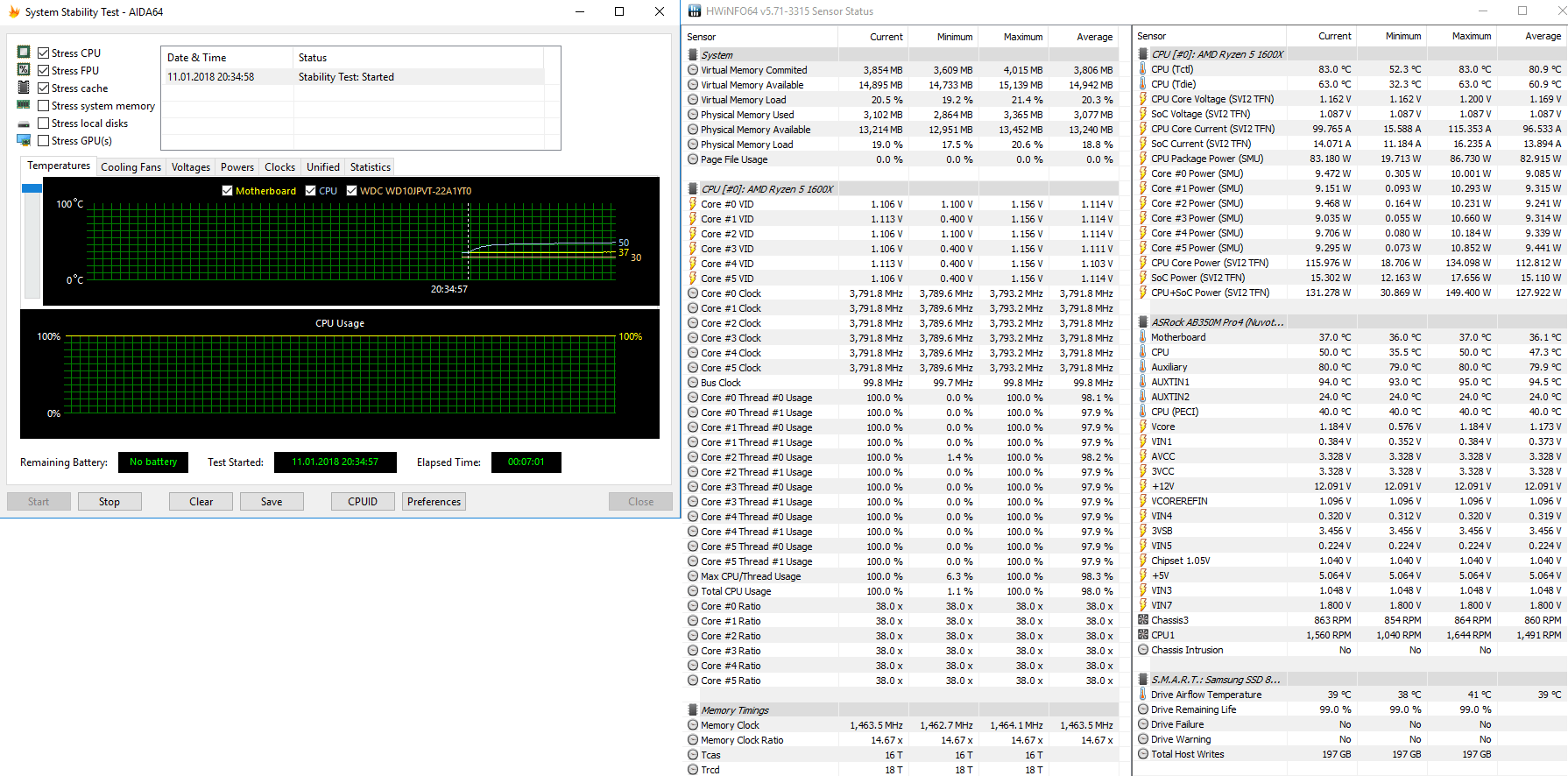Click the monitor icon left of Stress GPU(s)
Screen dimensions: 1568x776
pos(24,140)
